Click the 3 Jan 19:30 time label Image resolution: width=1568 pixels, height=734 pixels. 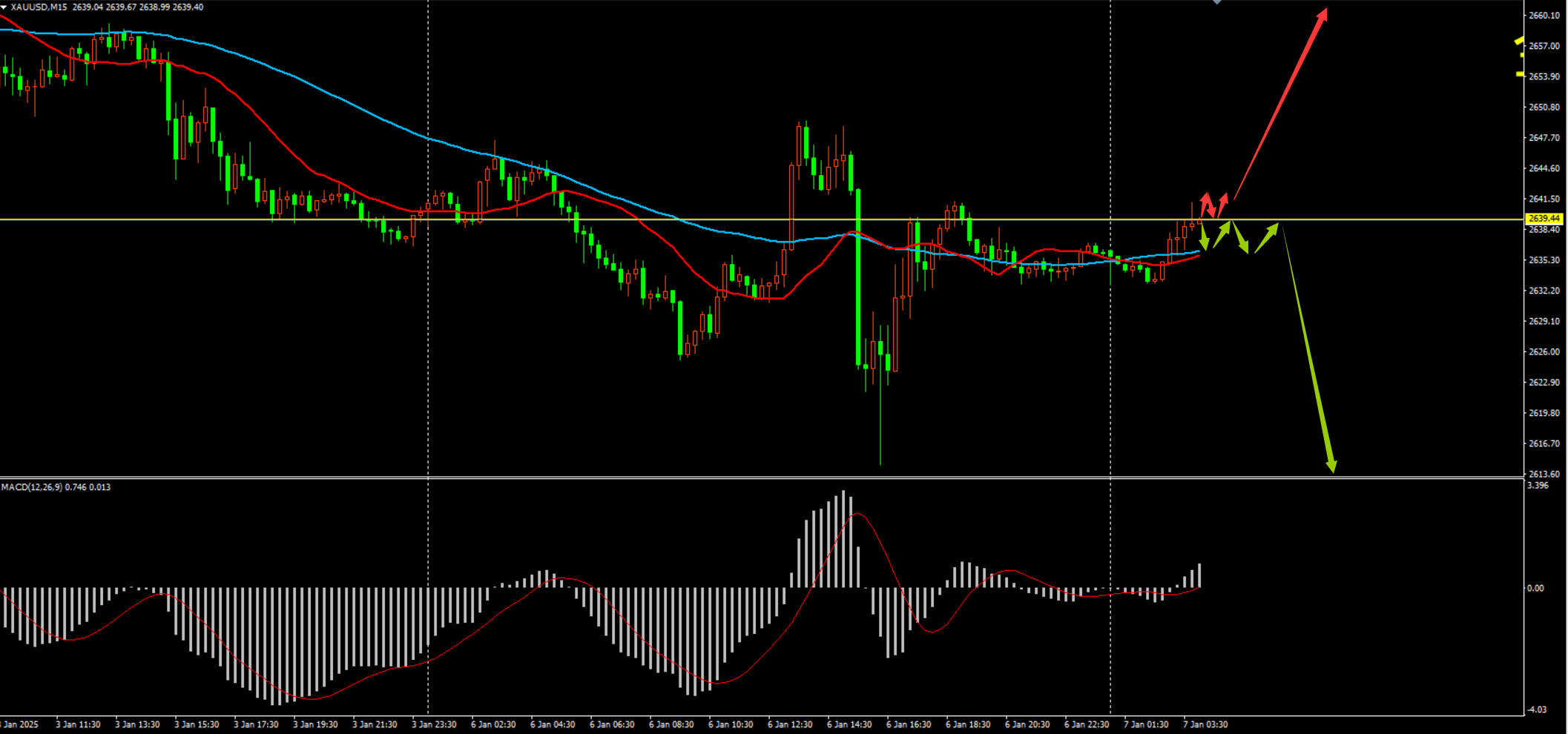point(315,724)
